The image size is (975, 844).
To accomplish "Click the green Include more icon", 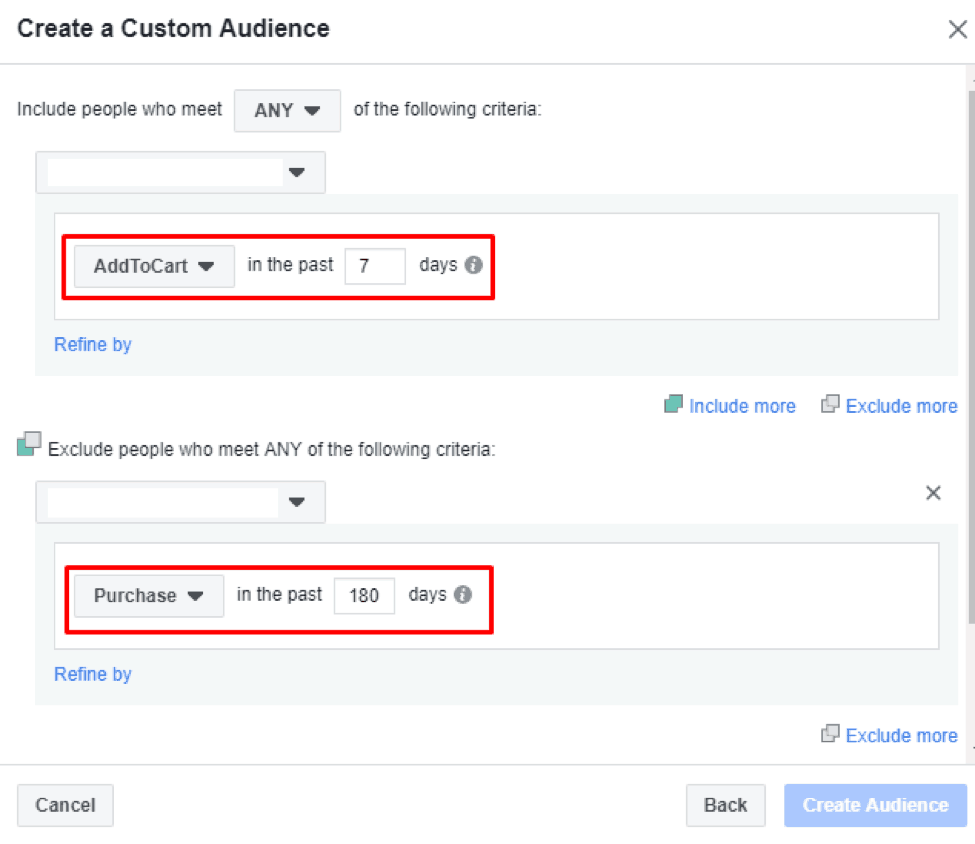I will (673, 405).
